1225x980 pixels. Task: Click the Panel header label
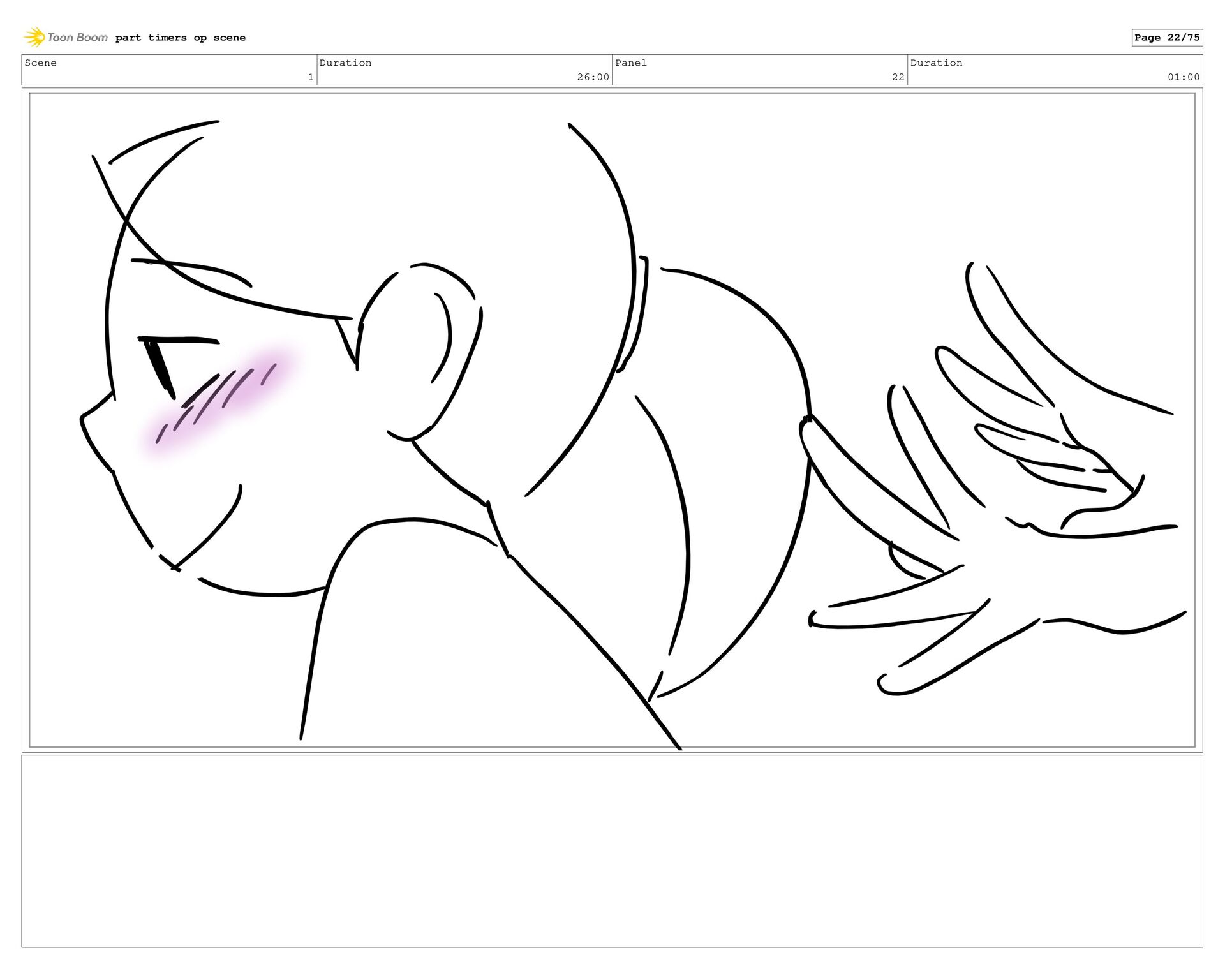[631, 63]
